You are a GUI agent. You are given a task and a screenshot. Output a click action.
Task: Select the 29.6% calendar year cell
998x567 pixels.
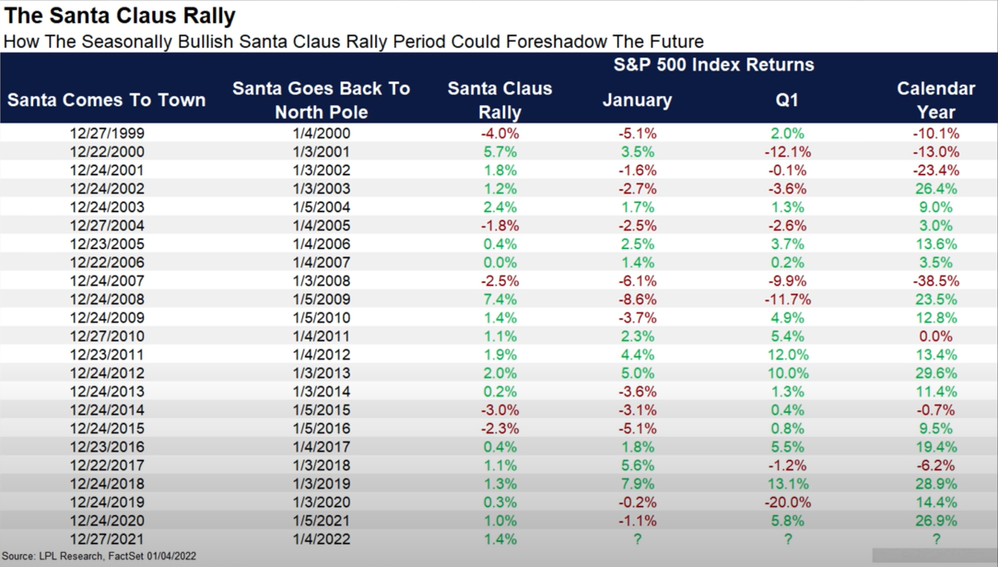(x=935, y=373)
